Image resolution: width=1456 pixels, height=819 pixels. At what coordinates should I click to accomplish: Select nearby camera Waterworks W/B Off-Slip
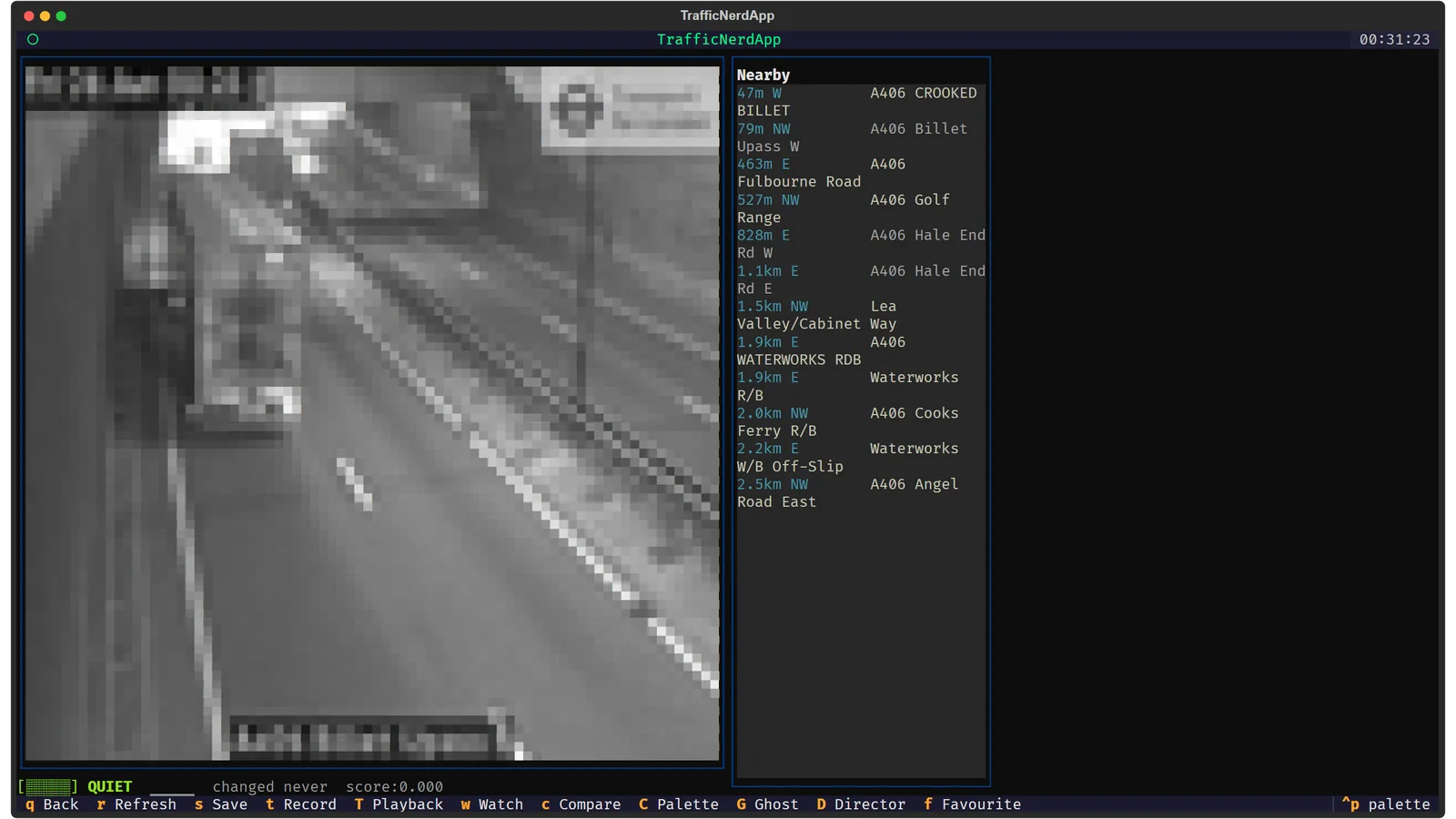coord(861,457)
